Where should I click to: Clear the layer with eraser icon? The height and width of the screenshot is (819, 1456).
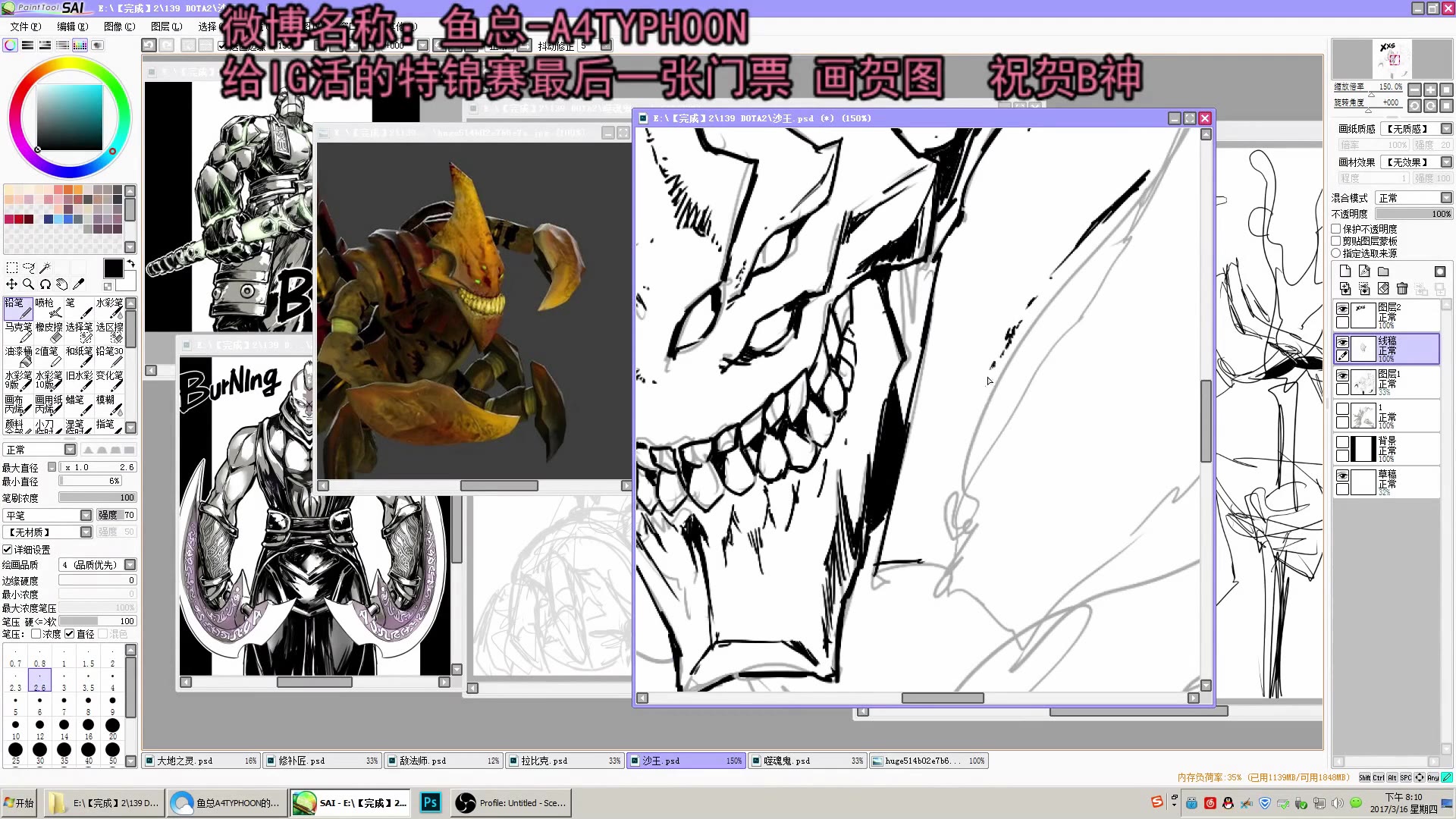point(1383,289)
